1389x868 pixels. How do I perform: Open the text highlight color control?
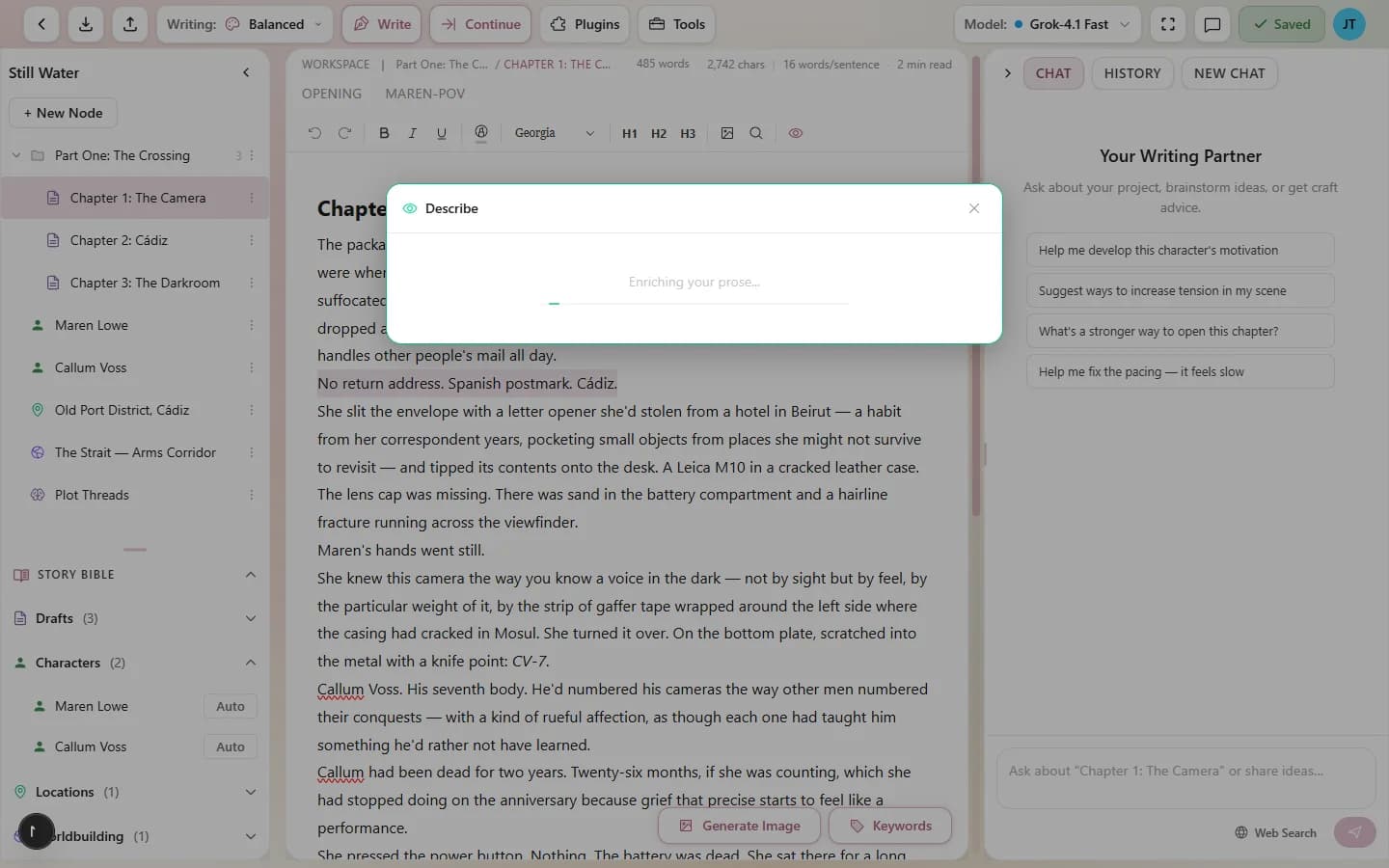481,133
